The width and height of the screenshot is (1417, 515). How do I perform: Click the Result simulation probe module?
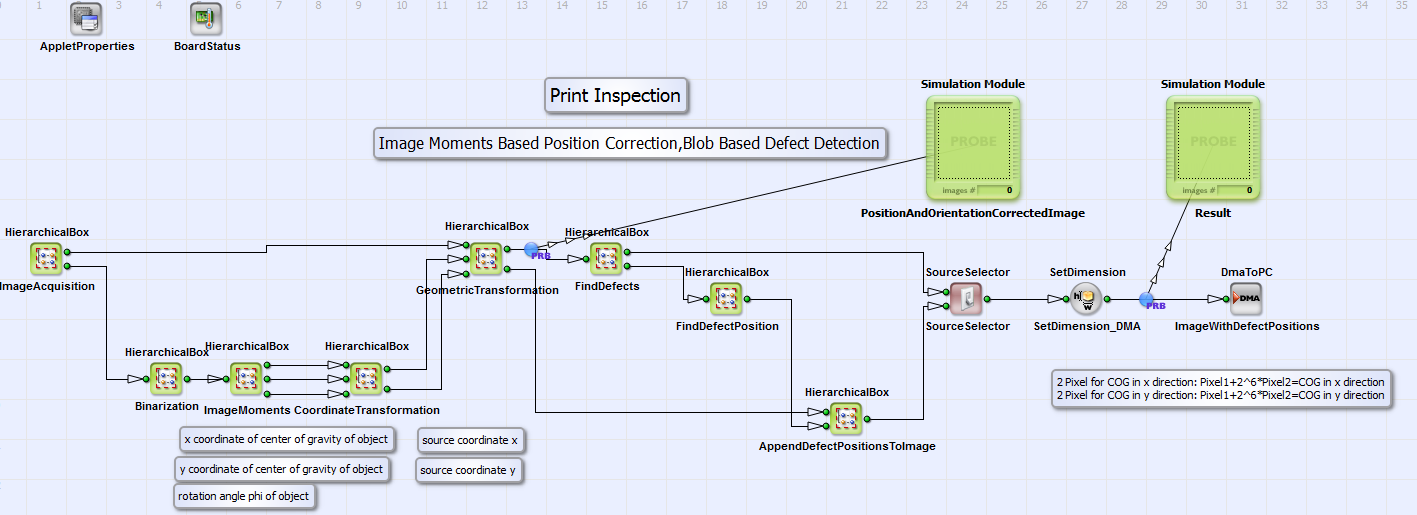click(x=1212, y=147)
